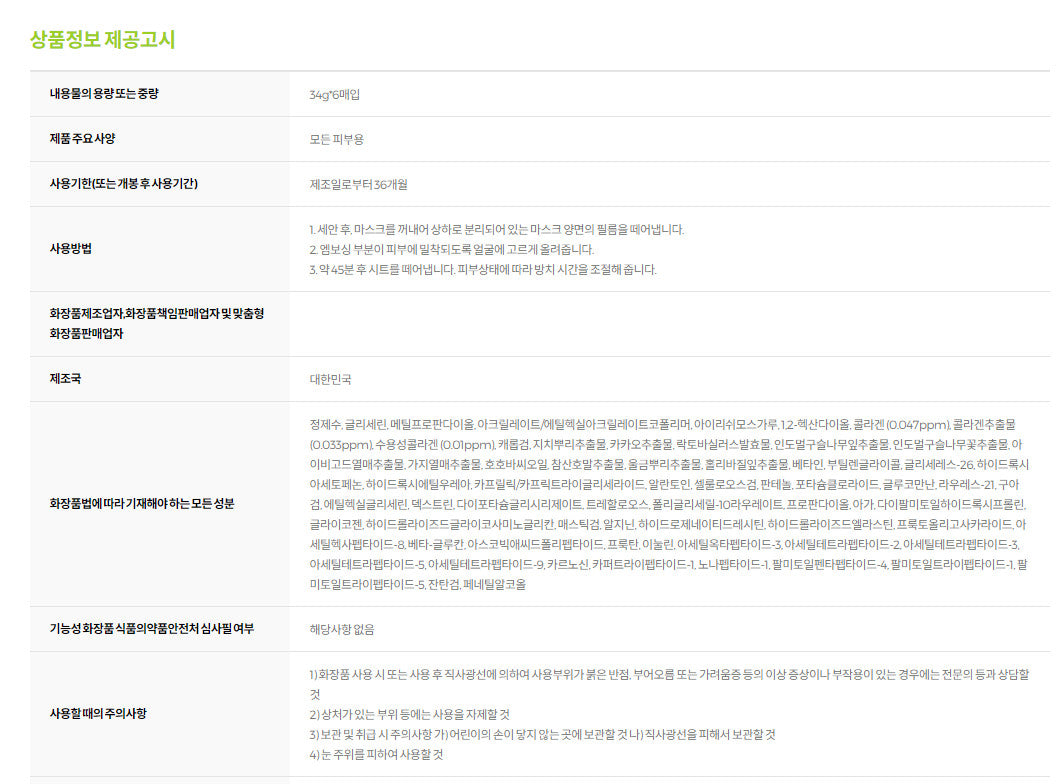Select the 대한민국 value text
The width and height of the screenshot is (1064, 784).
(x=330, y=380)
